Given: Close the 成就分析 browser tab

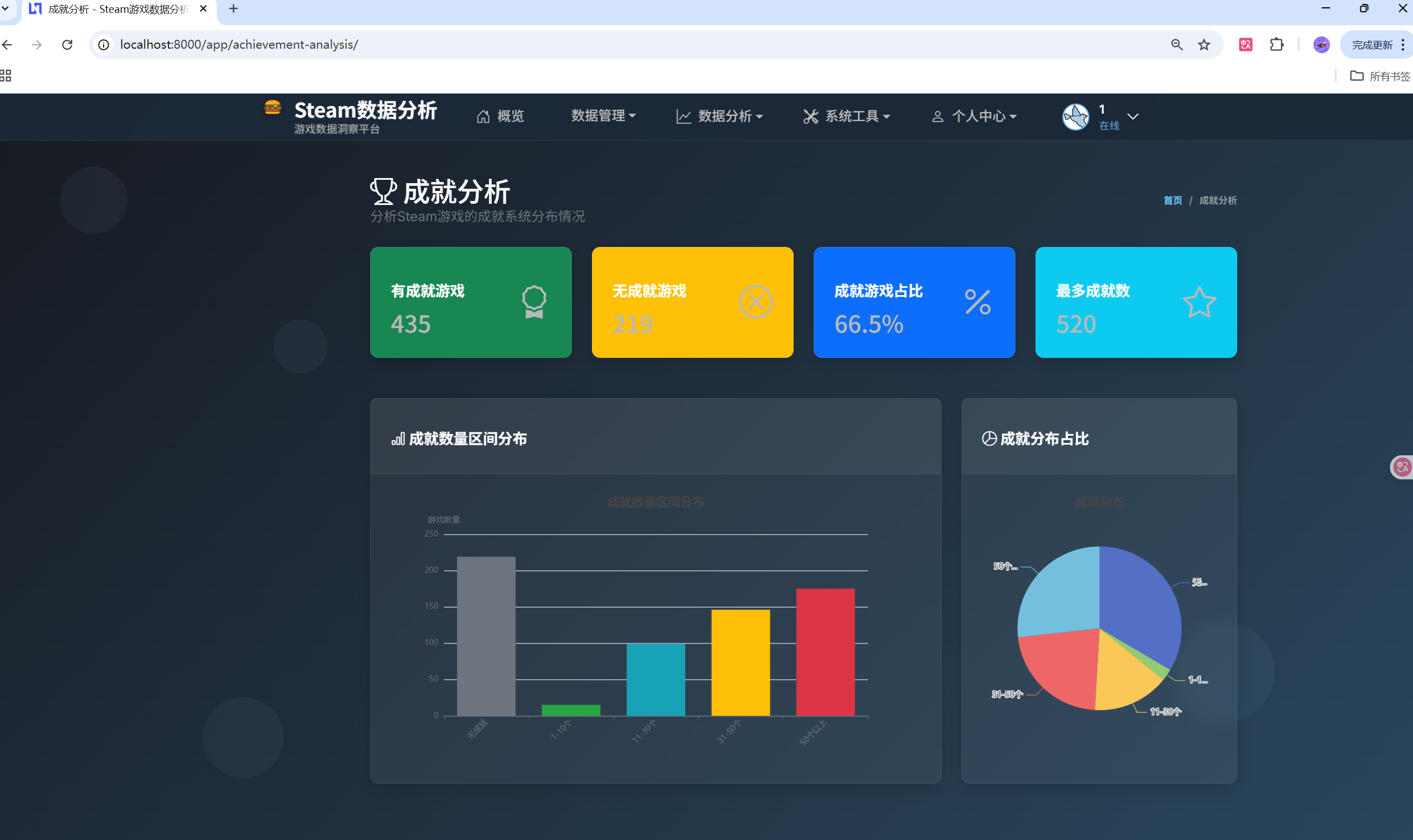Looking at the screenshot, I should (x=203, y=9).
